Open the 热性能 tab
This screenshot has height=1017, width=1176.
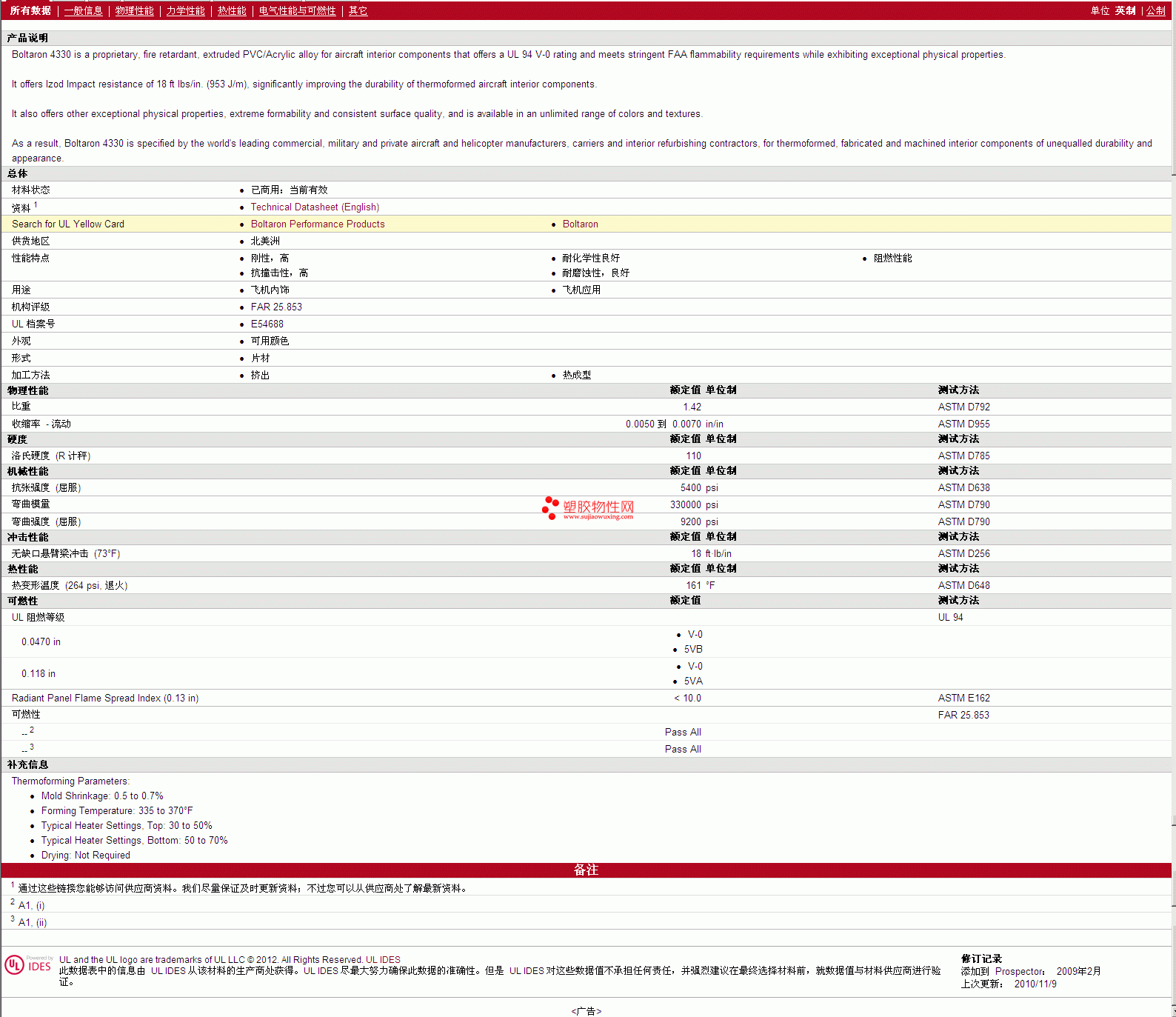[x=232, y=10]
